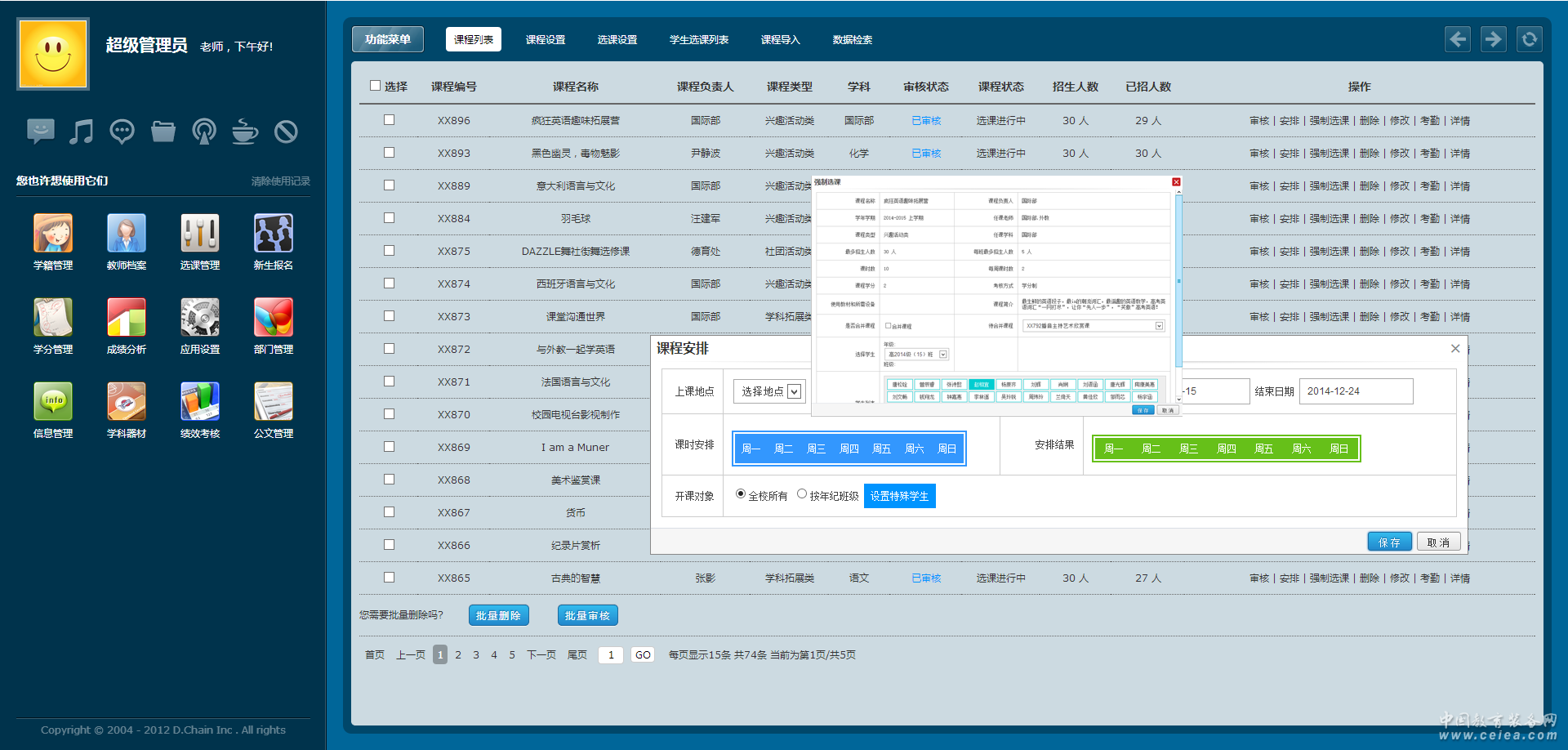The height and width of the screenshot is (750, 1568).
Task: Open the 功能菜单 menu
Action: pos(388,39)
